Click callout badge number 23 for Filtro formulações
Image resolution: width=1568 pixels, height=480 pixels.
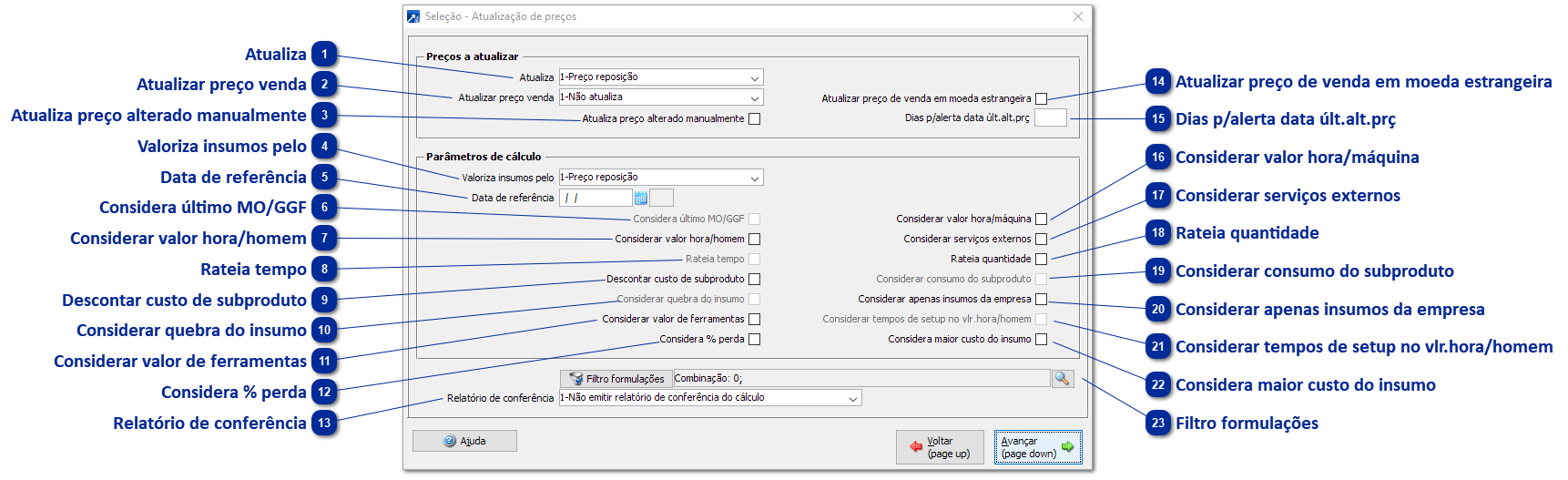[1158, 423]
